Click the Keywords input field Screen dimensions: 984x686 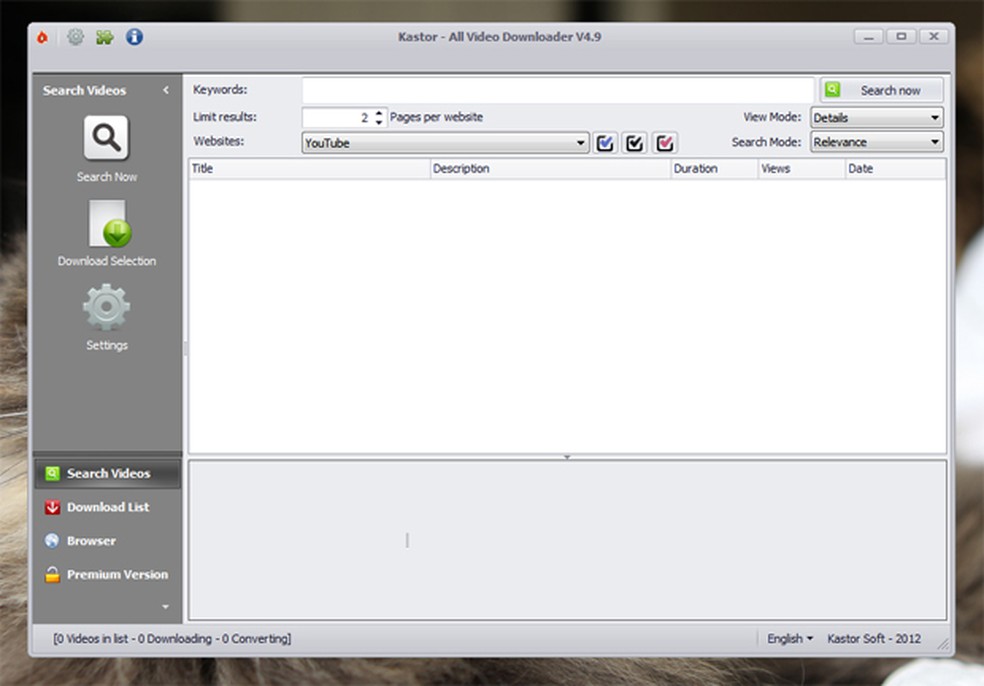coord(558,90)
